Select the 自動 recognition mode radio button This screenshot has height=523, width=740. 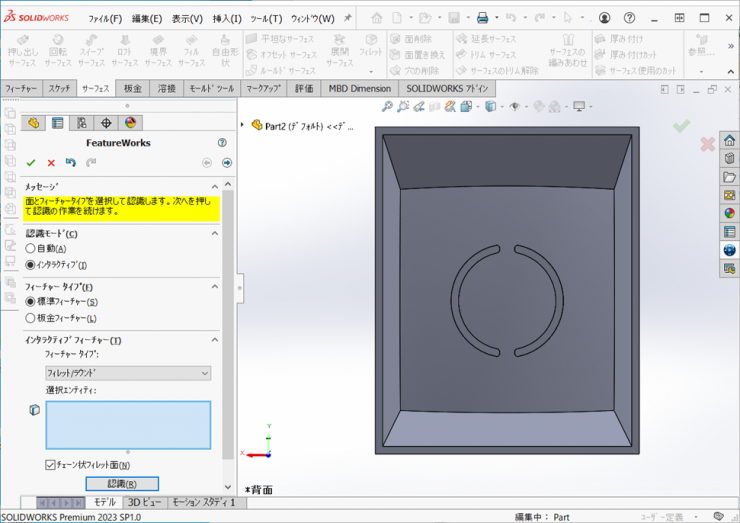[x=31, y=248]
